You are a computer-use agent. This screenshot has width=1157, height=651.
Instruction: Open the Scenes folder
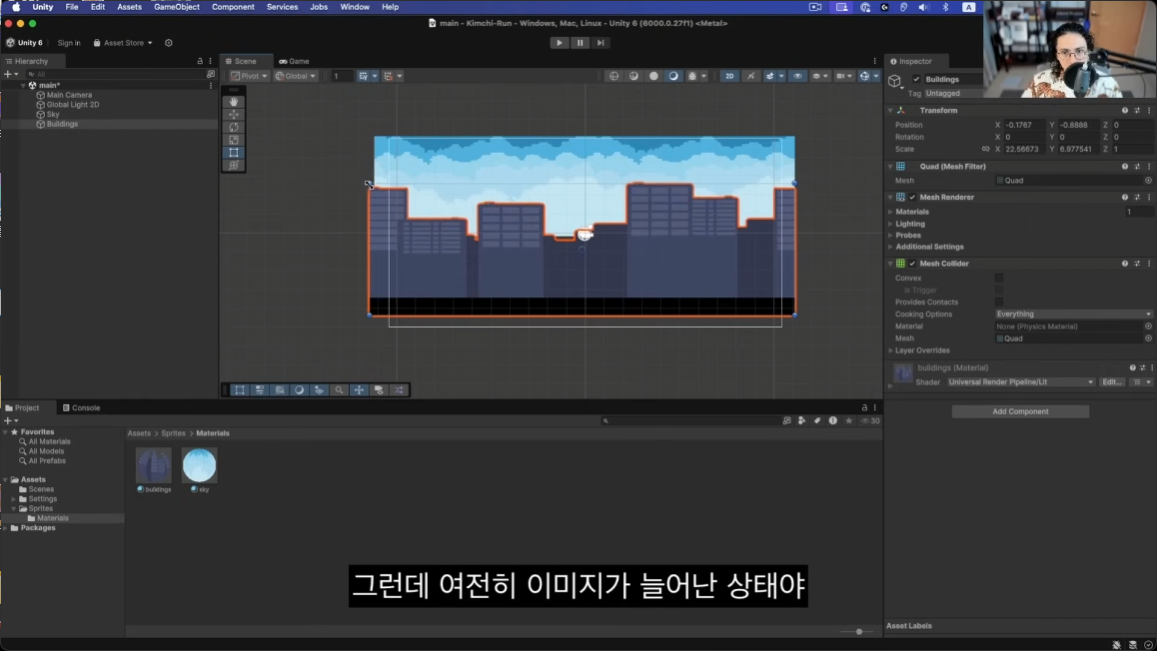41,489
